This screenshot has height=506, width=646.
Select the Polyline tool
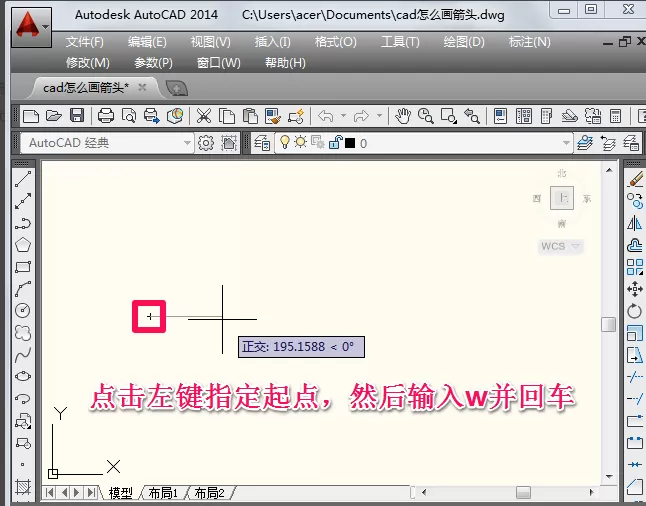[23, 223]
